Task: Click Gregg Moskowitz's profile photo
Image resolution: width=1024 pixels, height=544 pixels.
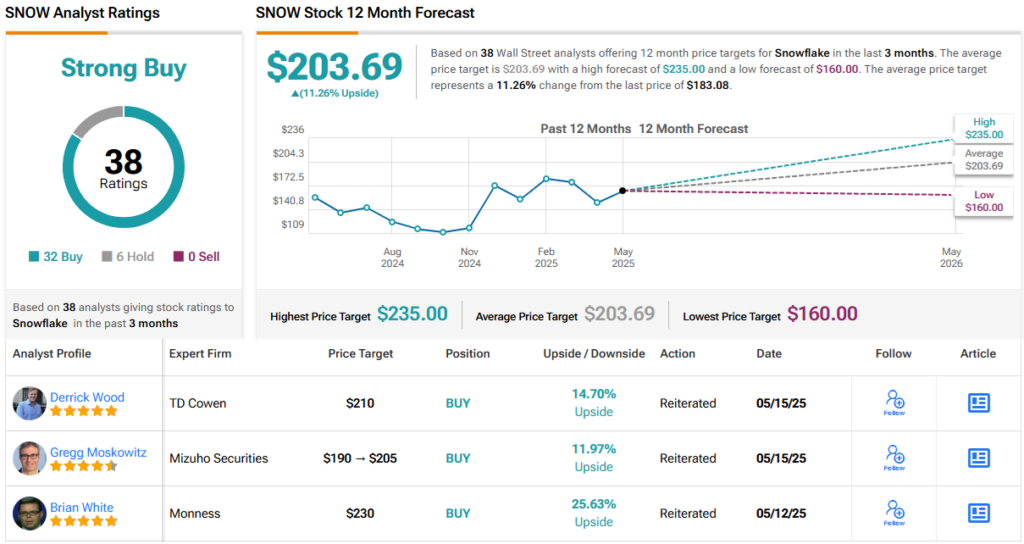Action: click(29, 458)
